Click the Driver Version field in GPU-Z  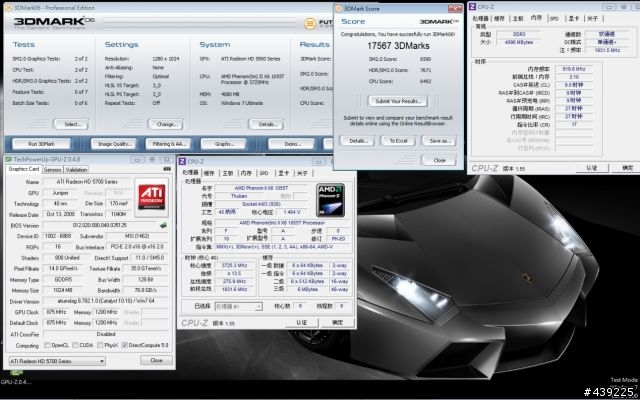click(x=105, y=301)
